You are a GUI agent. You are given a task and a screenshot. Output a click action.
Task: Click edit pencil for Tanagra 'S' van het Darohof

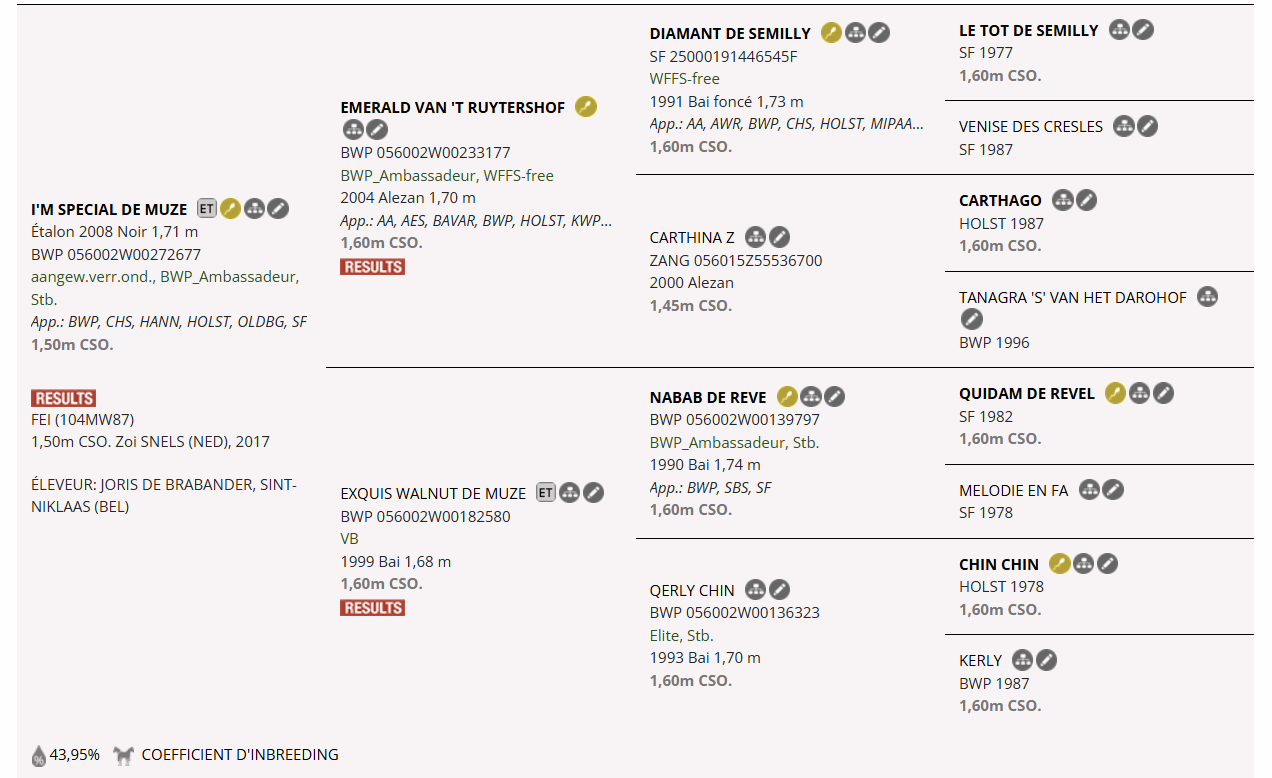click(x=971, y=320)
